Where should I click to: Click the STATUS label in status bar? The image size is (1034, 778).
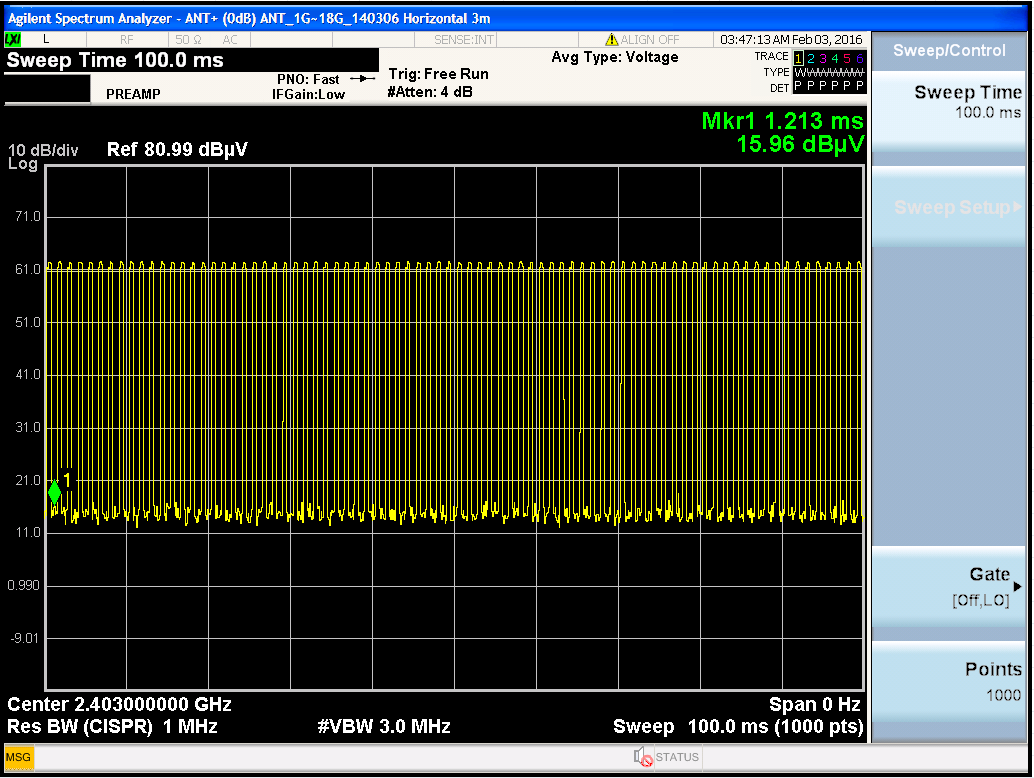pyautogui.click(x=677, y=757)
